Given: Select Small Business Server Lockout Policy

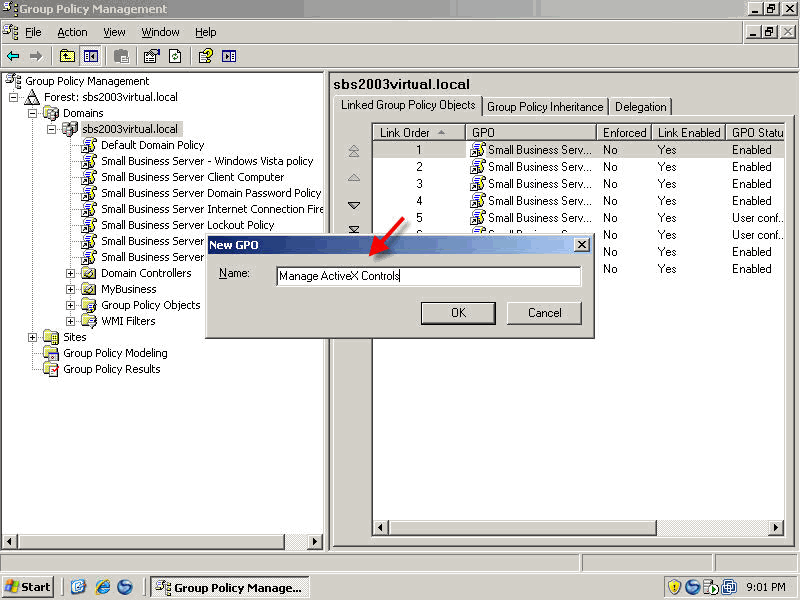Looking at the screenshot, I should pos(187,225).
